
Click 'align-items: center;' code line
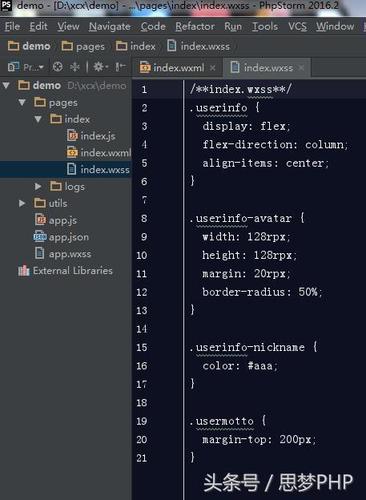(266, 163)
